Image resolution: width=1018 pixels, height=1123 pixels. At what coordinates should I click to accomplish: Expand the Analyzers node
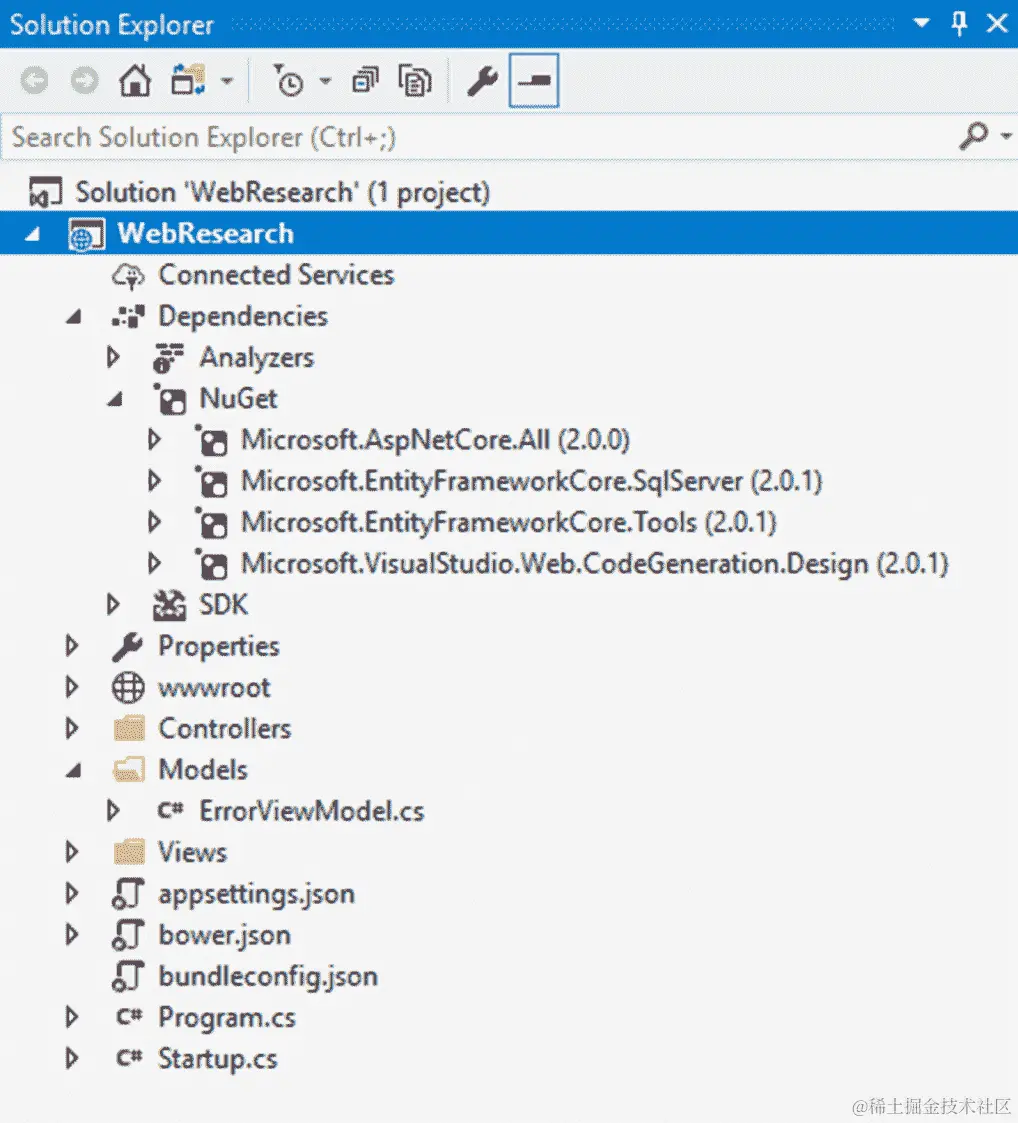[x=113, y=357]
